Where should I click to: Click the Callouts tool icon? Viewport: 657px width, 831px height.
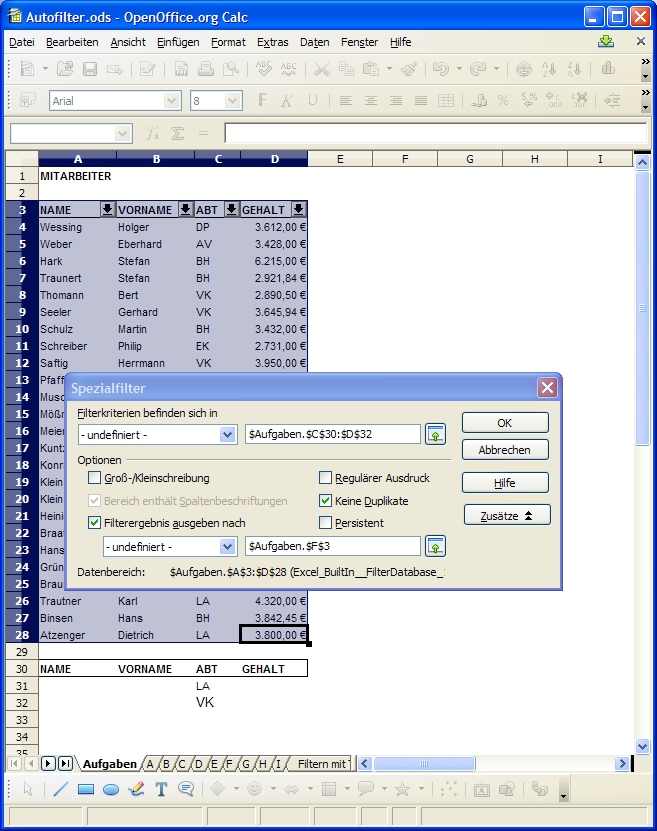pos(185,789)
